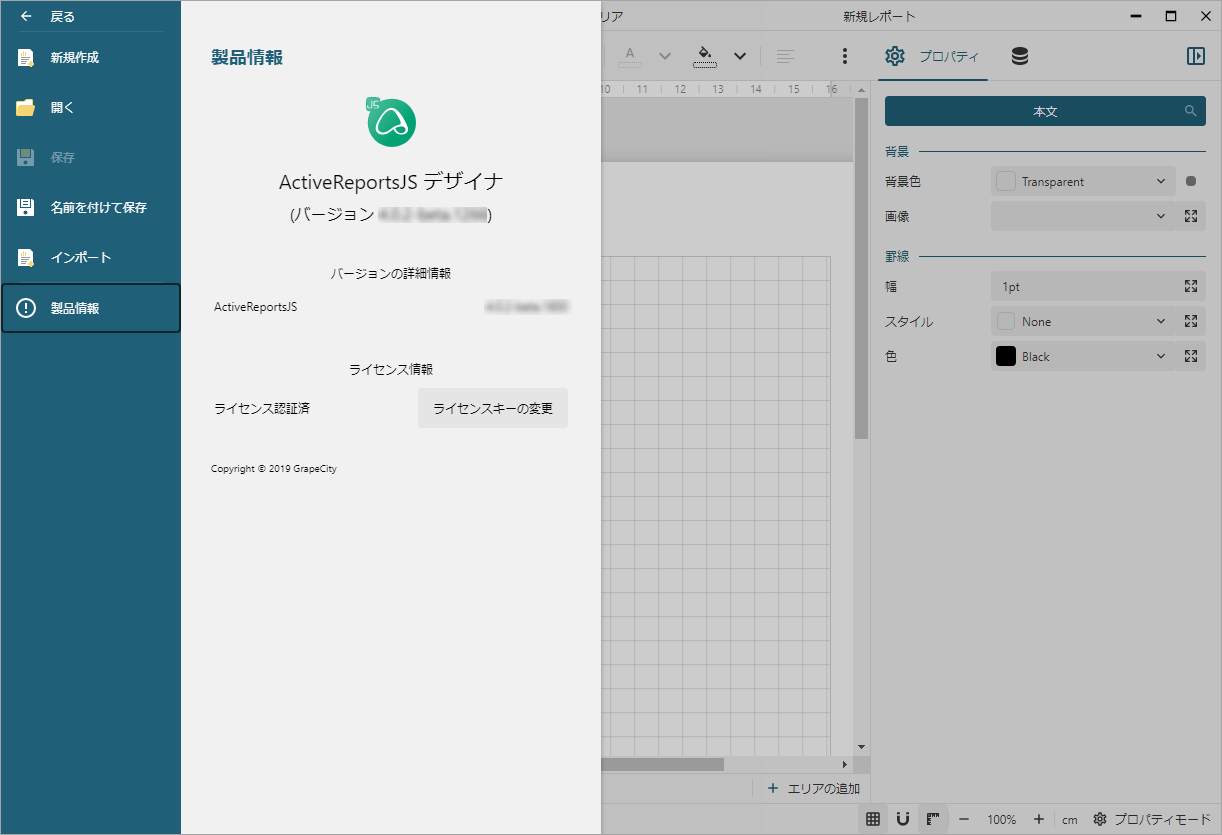
Task: Collapse the properties panel with the panel icon
Action: click(1196, 56)
